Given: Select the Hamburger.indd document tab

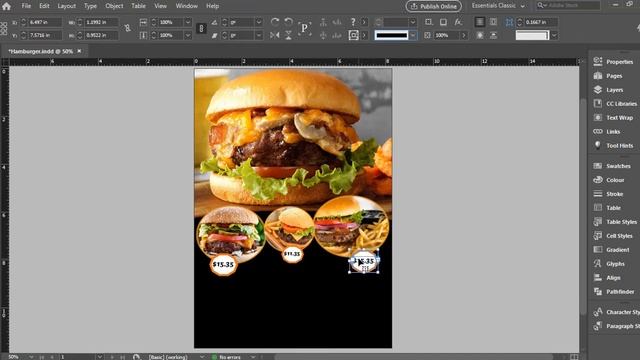Looking at the screenshot, I should click(40, 51).
